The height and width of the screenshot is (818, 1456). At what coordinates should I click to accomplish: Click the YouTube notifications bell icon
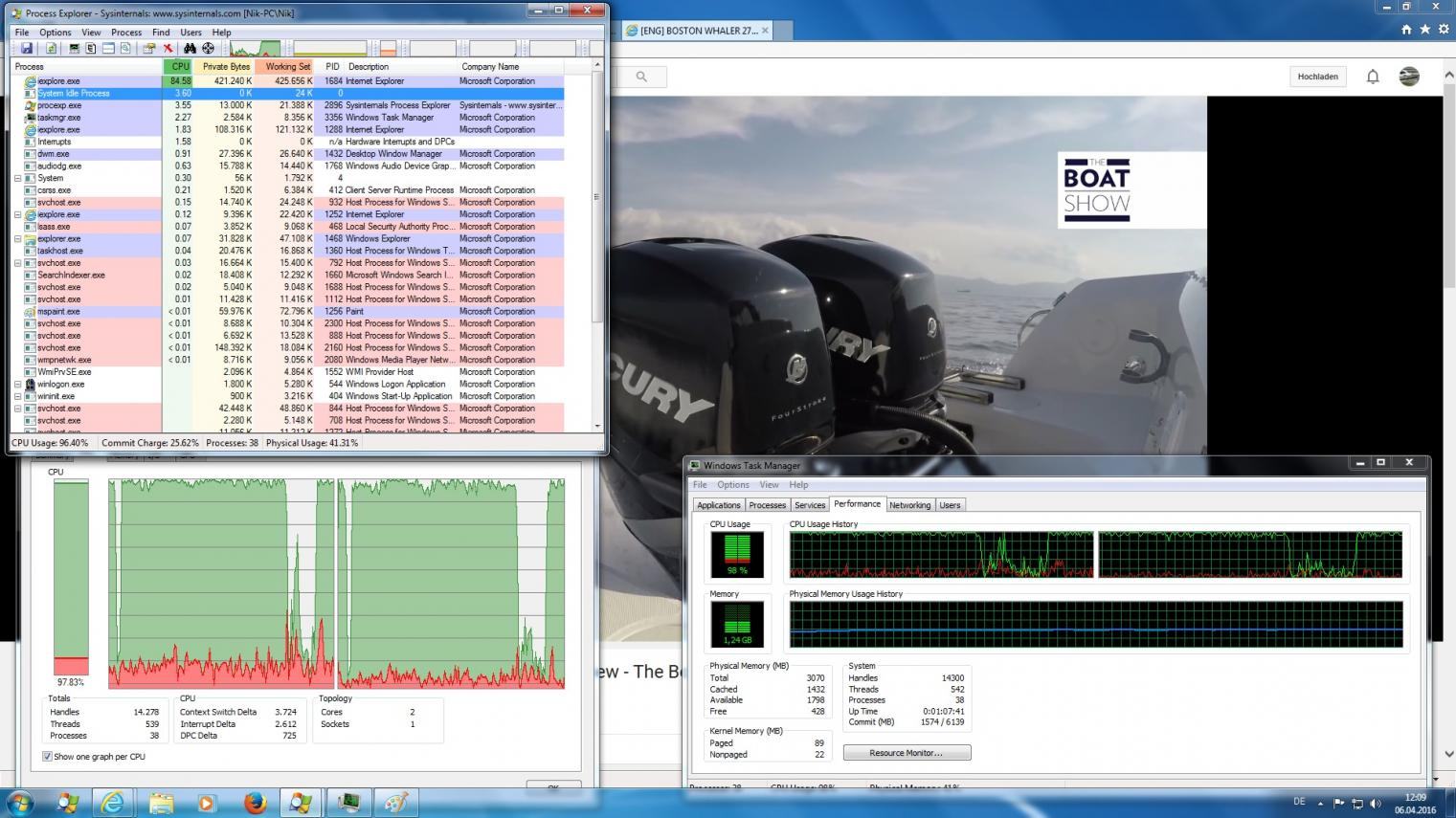(x=1373, y=77)
